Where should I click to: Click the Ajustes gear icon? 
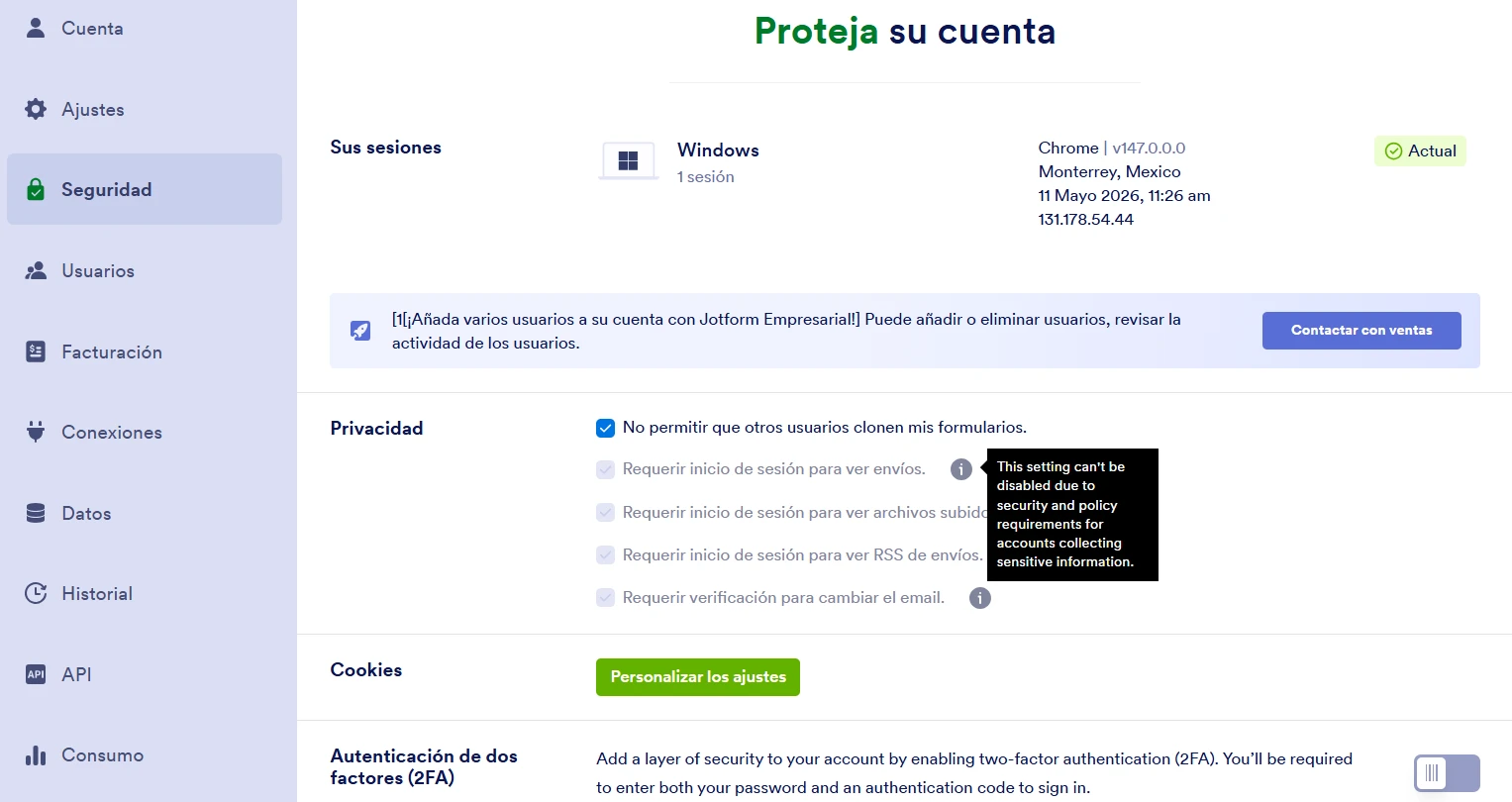click(x=36, y=109)
